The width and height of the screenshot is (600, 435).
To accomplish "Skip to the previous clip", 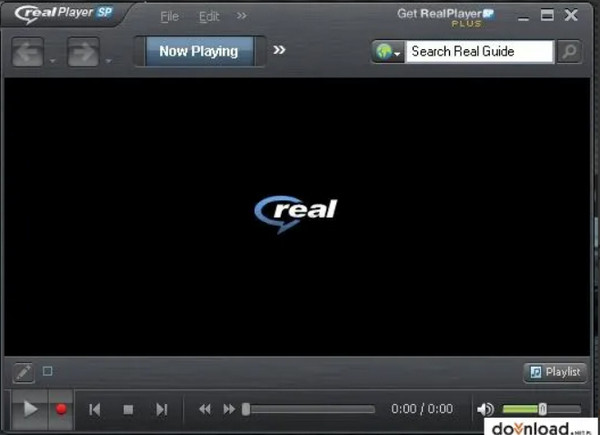I will 95,410.
